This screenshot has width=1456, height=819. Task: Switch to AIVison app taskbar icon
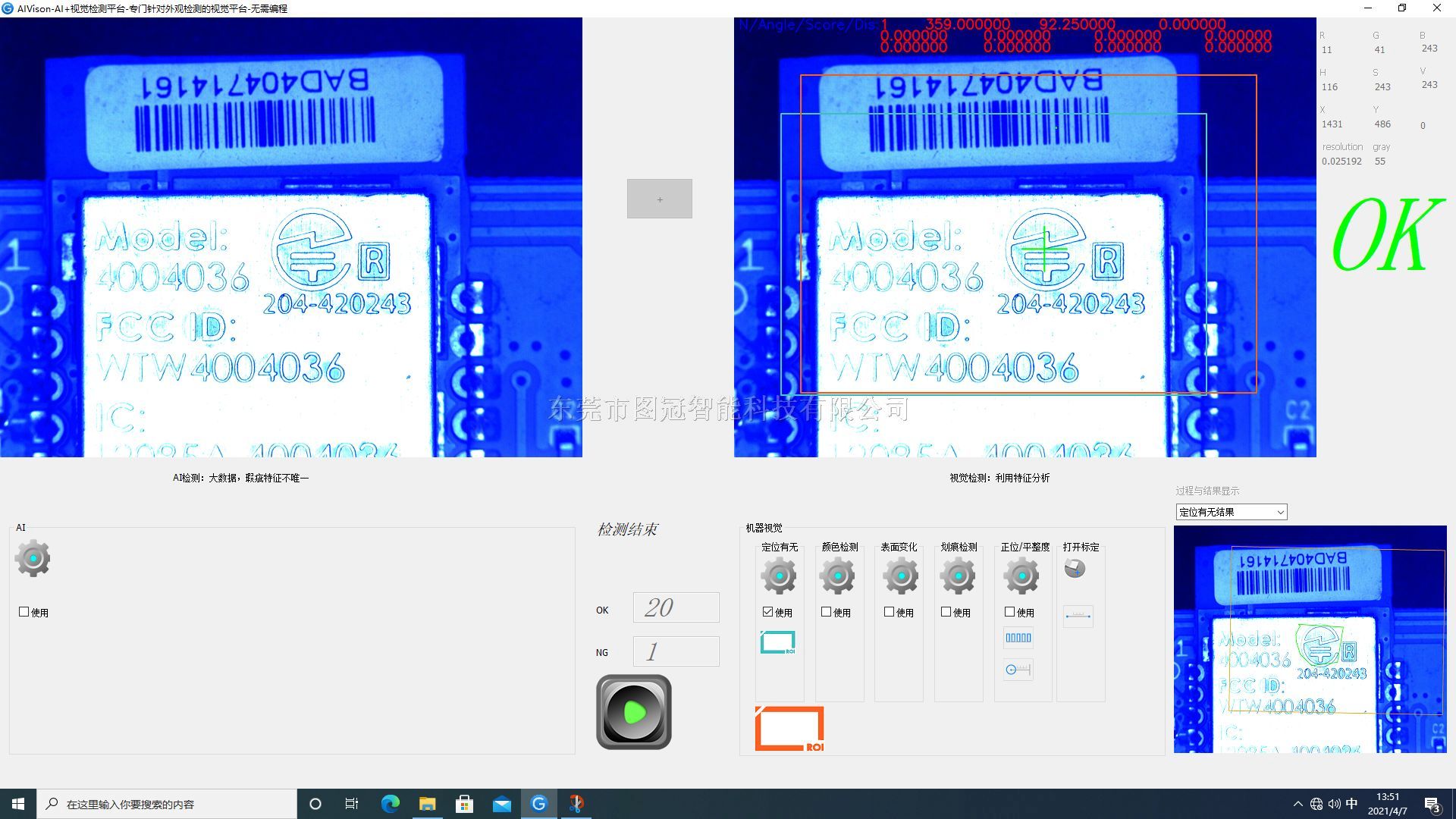point(538,804)
